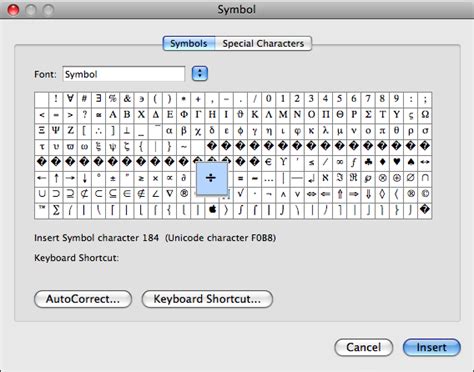Open the Font popup stepper menu
The height and width of the screenshot is (372, 474).
point(200,74)
